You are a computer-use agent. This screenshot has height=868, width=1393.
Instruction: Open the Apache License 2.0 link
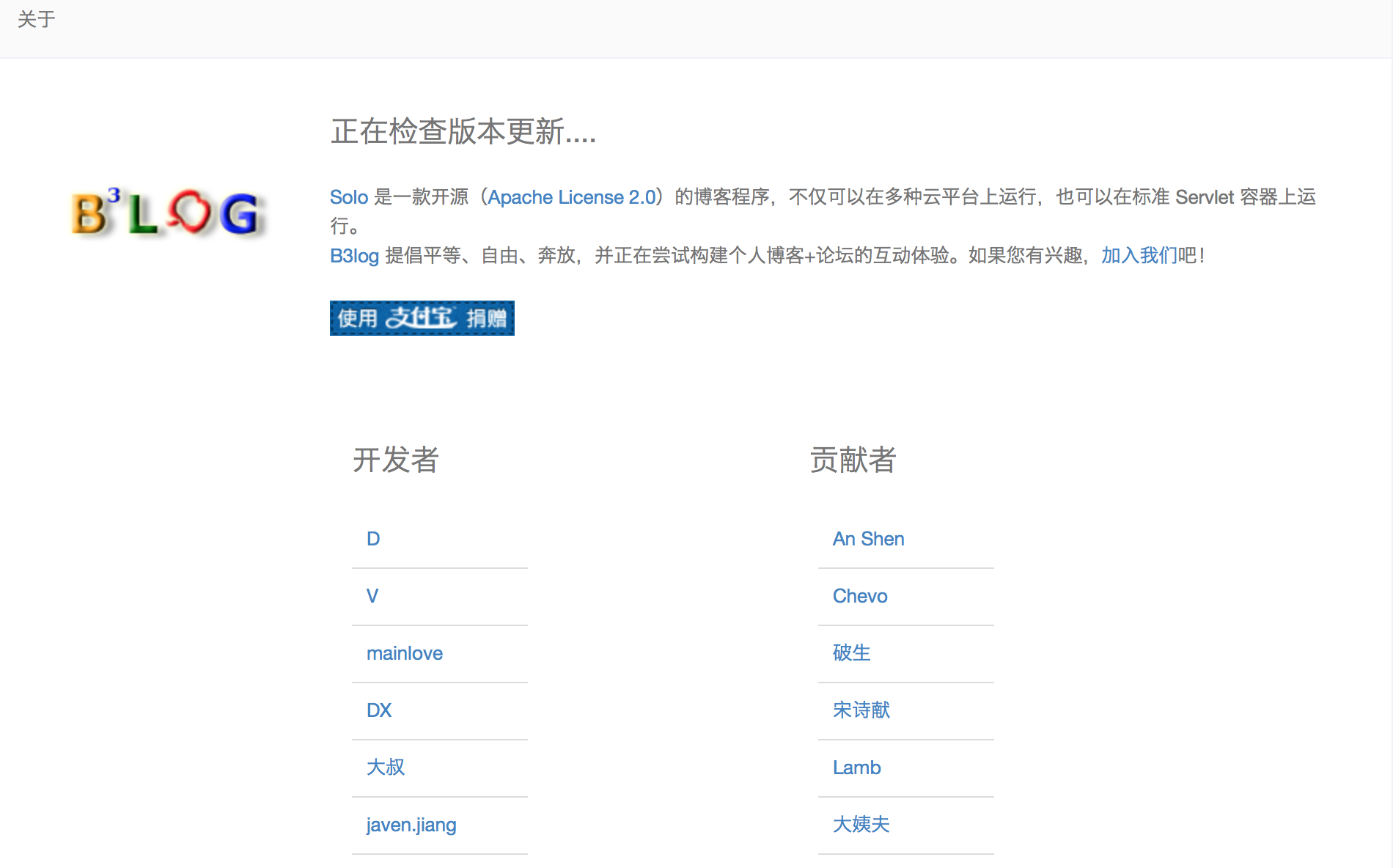point(571,197)
